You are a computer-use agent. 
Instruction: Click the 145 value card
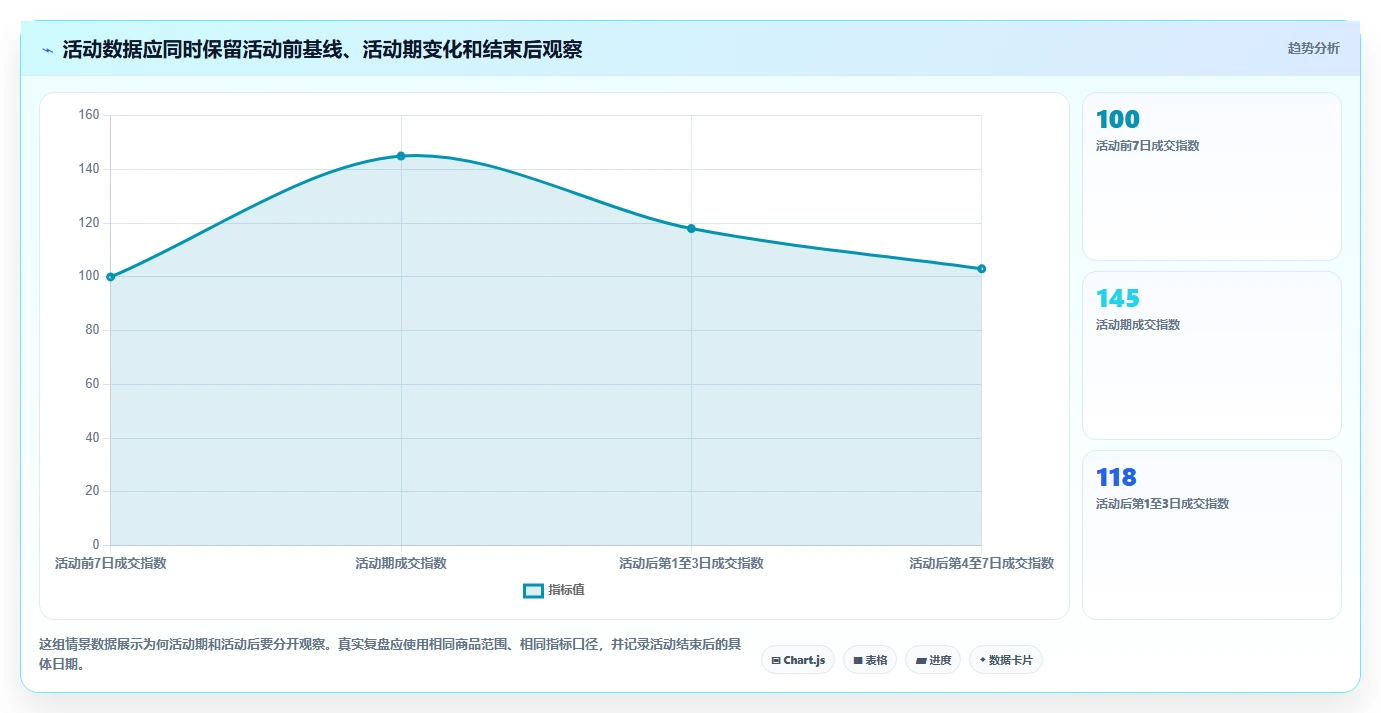1211,355
